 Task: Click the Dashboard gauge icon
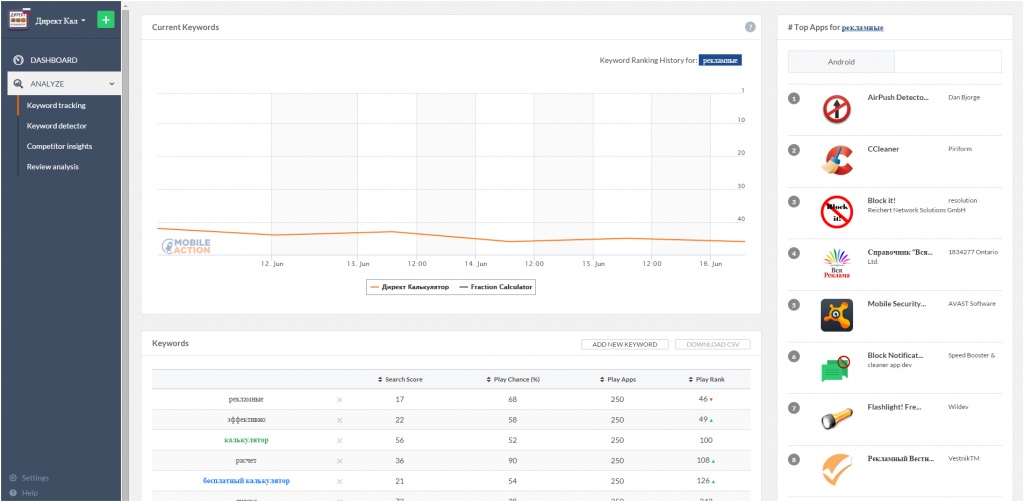18,60
